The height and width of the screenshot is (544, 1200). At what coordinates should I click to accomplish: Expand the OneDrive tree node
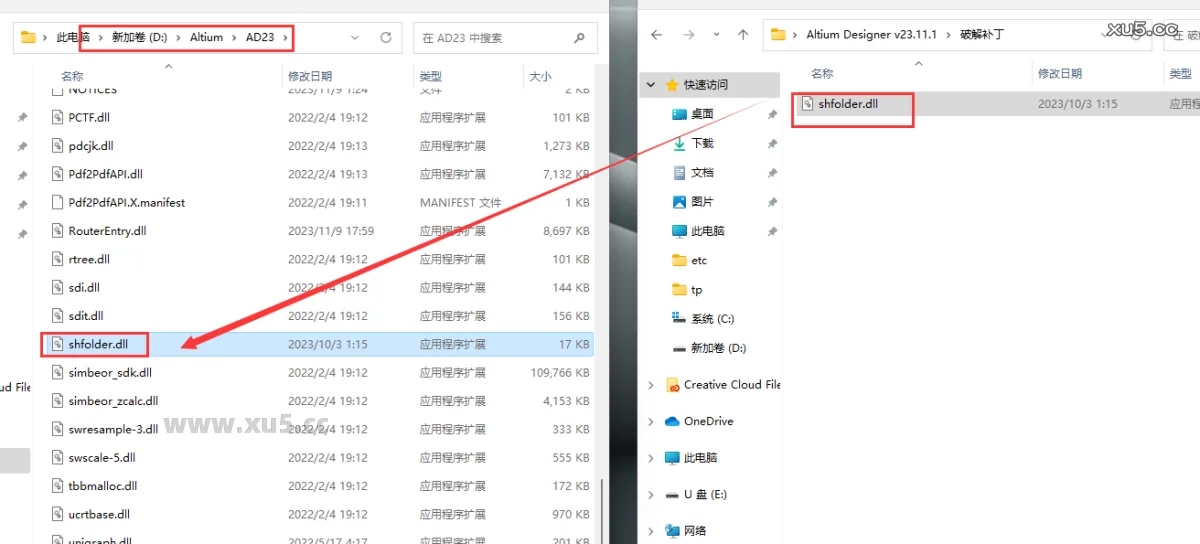(x=652, y=421)
